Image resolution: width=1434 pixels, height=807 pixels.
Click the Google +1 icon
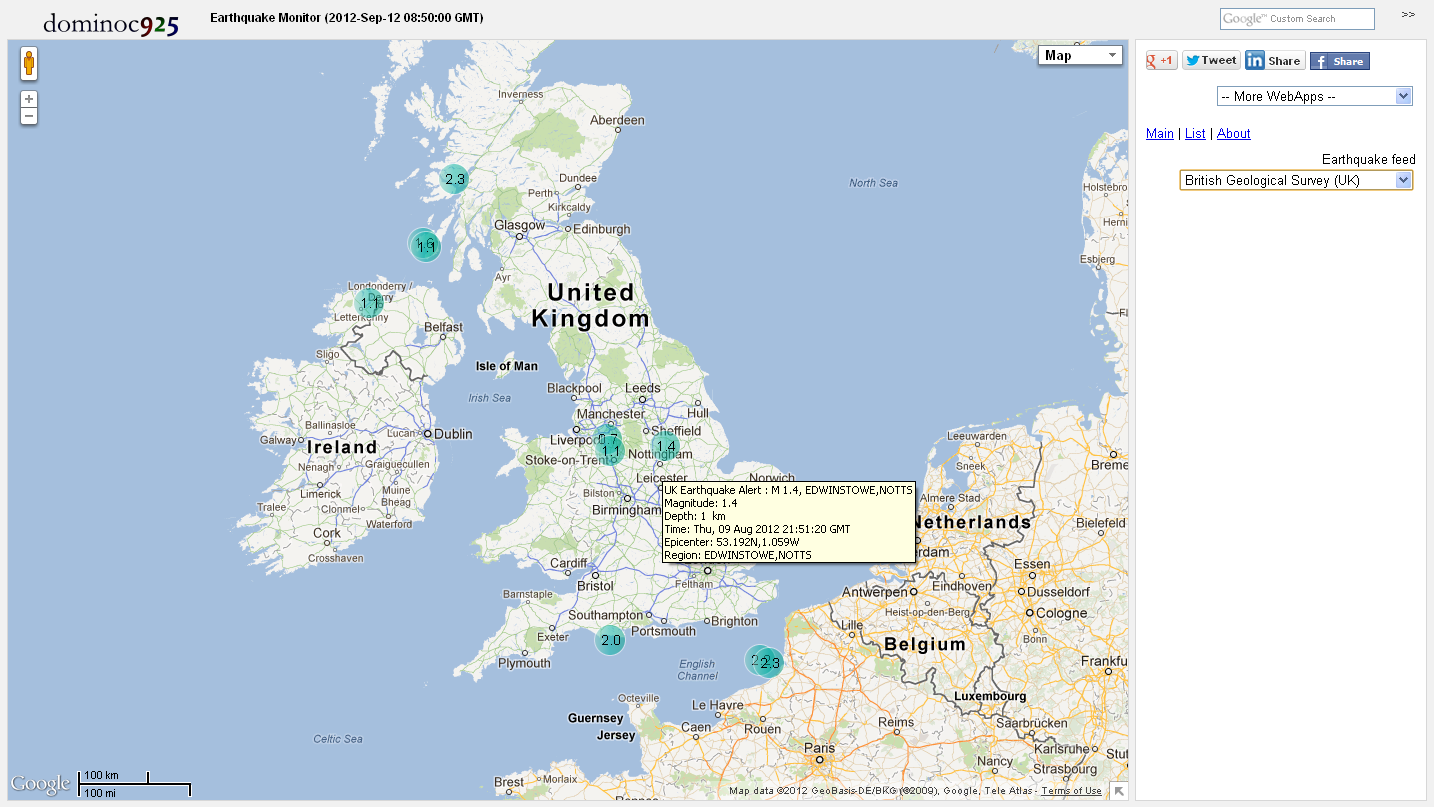coord(1160,60)
